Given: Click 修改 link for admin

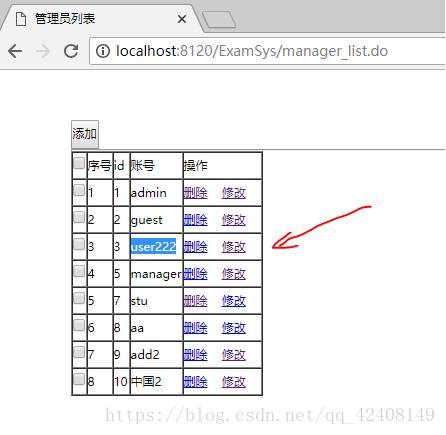Looking at the screenshot, I should (234, 193).
